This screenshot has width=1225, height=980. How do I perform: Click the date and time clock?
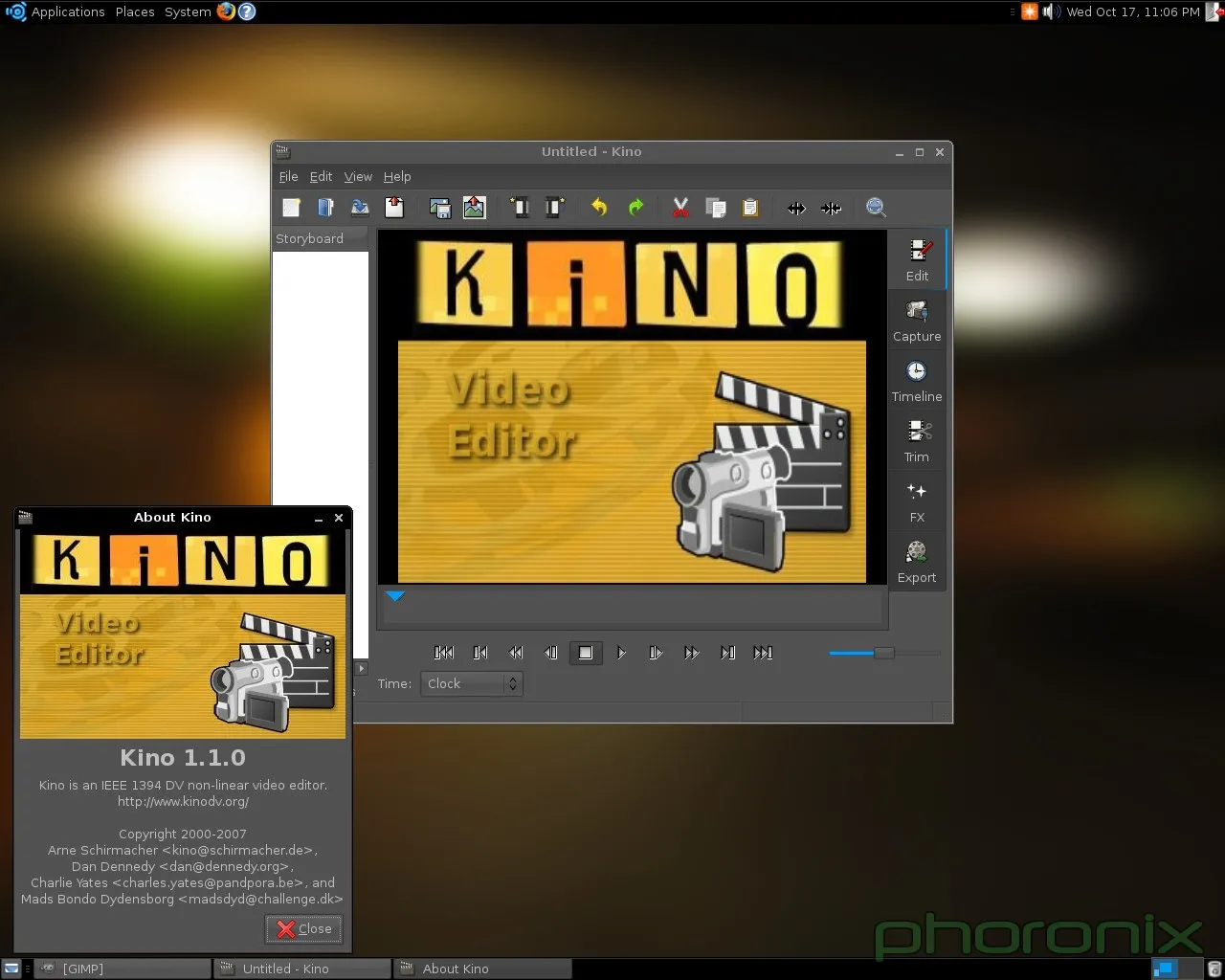[1133, 11]
